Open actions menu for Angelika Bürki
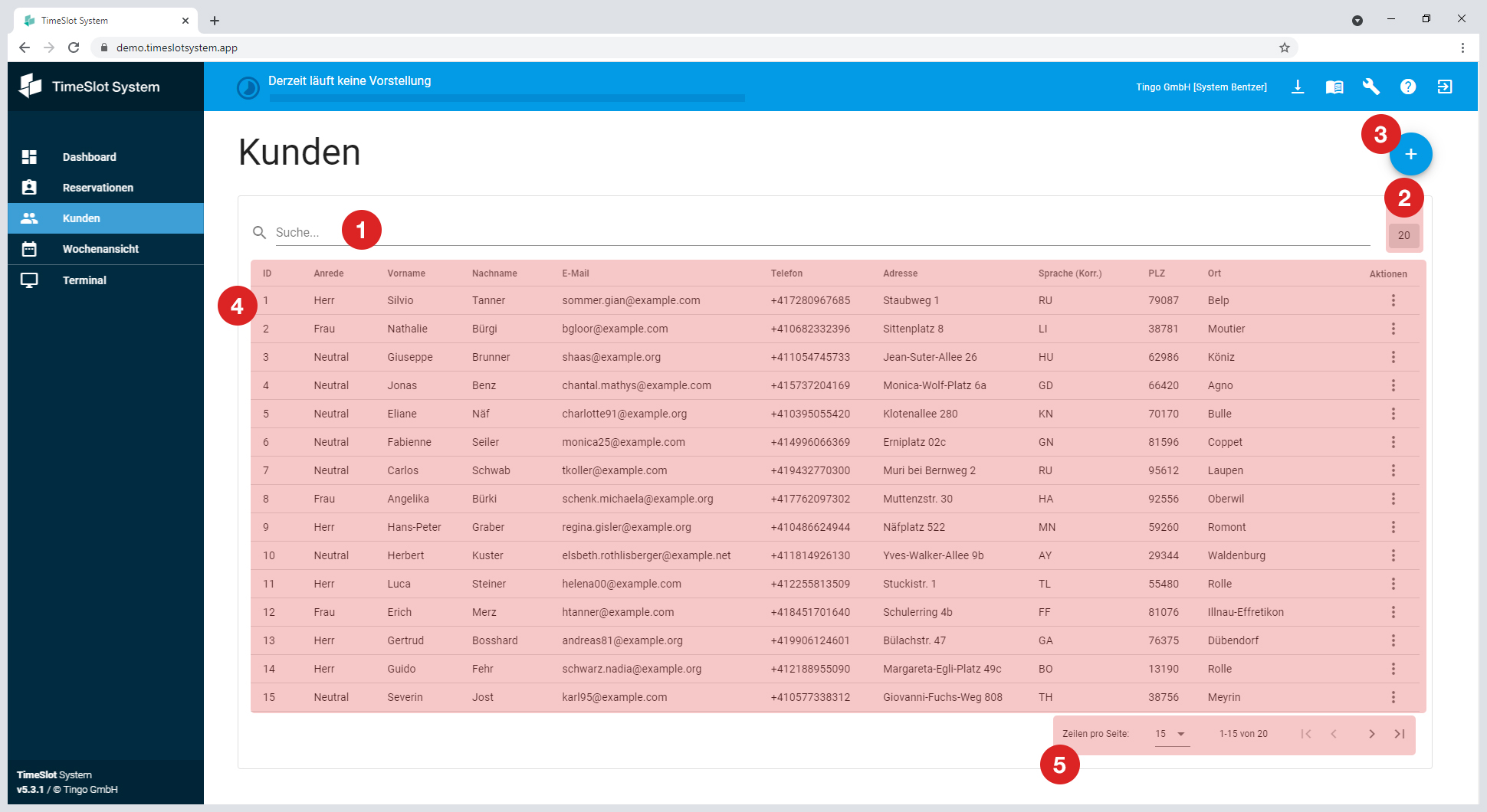Viewport: 1487px width, 812px height. pyautogui.click(x=1393, y=499)
